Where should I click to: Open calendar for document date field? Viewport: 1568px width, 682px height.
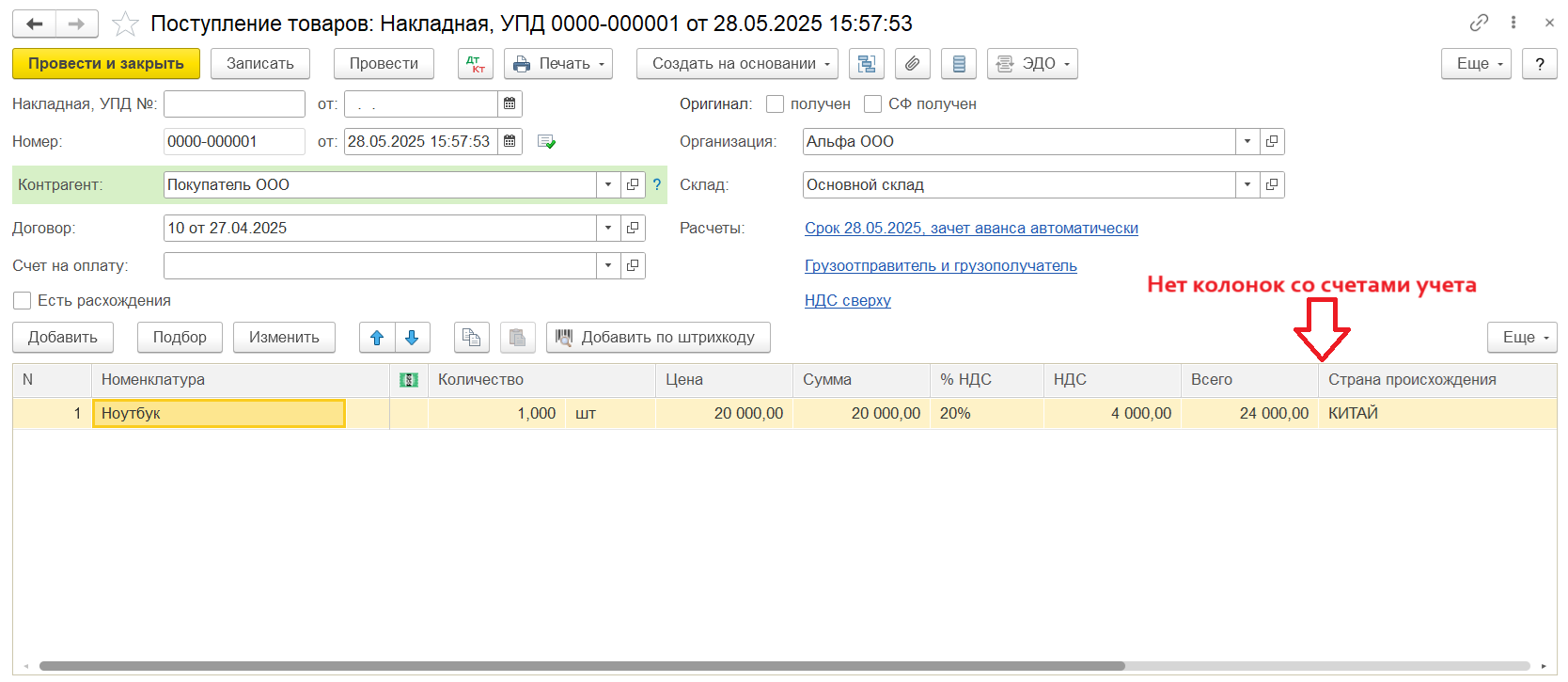510,141
